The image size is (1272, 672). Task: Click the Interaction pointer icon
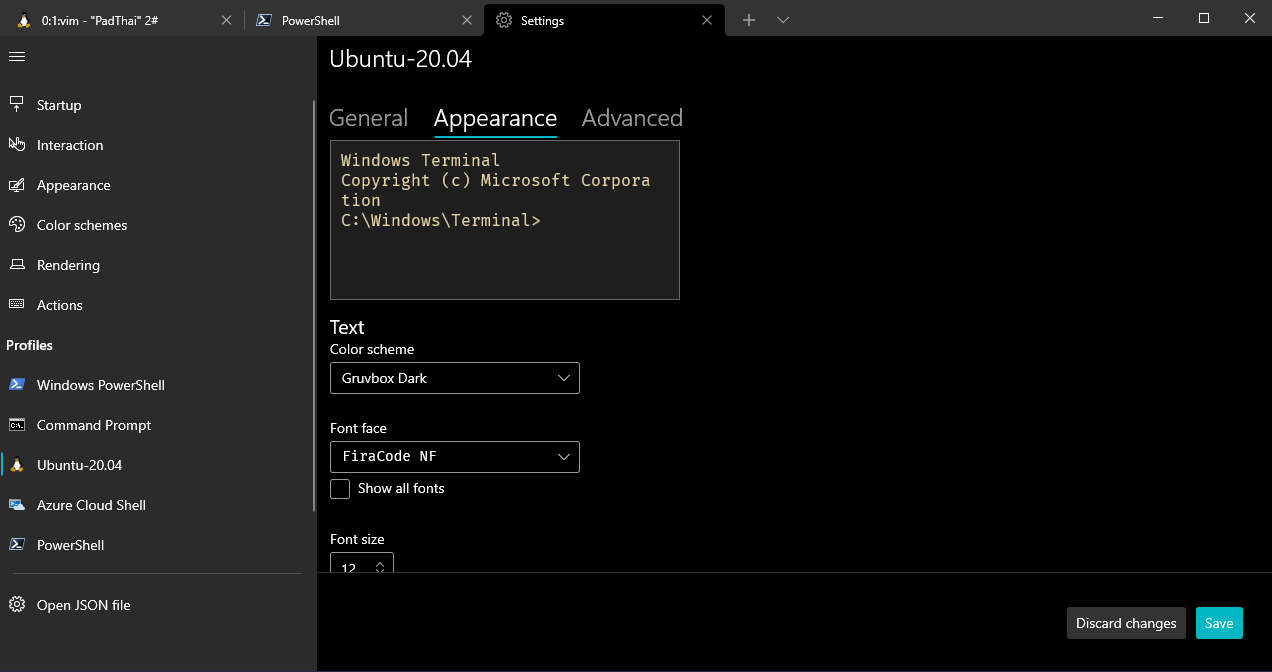(17, 144)
